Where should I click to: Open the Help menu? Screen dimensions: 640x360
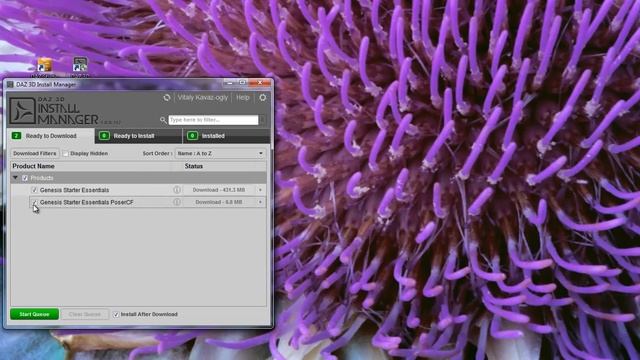click(242, 98)
